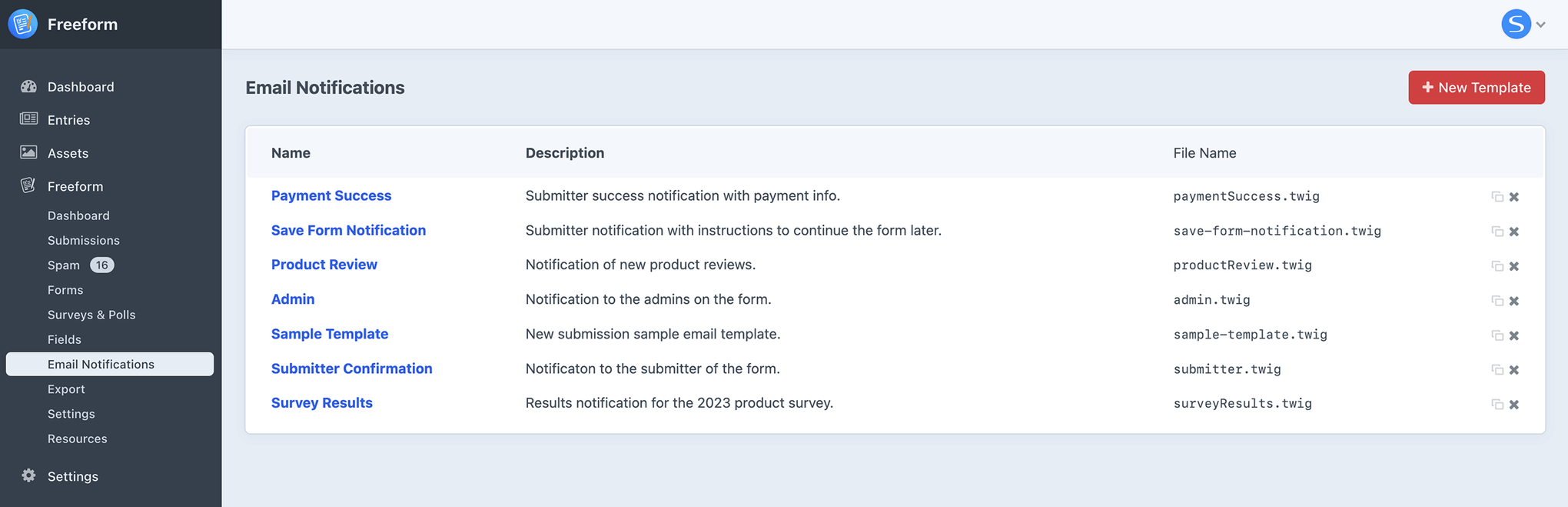
Task: Open the Dashboard from the sidebar icon
Action: [28, 86]
